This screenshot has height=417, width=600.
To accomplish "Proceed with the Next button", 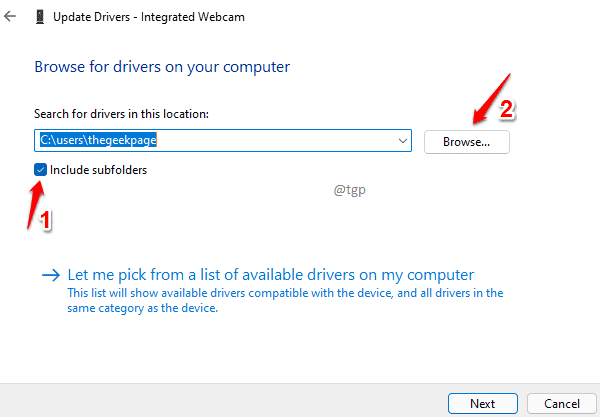I will (x=483, y=404).
